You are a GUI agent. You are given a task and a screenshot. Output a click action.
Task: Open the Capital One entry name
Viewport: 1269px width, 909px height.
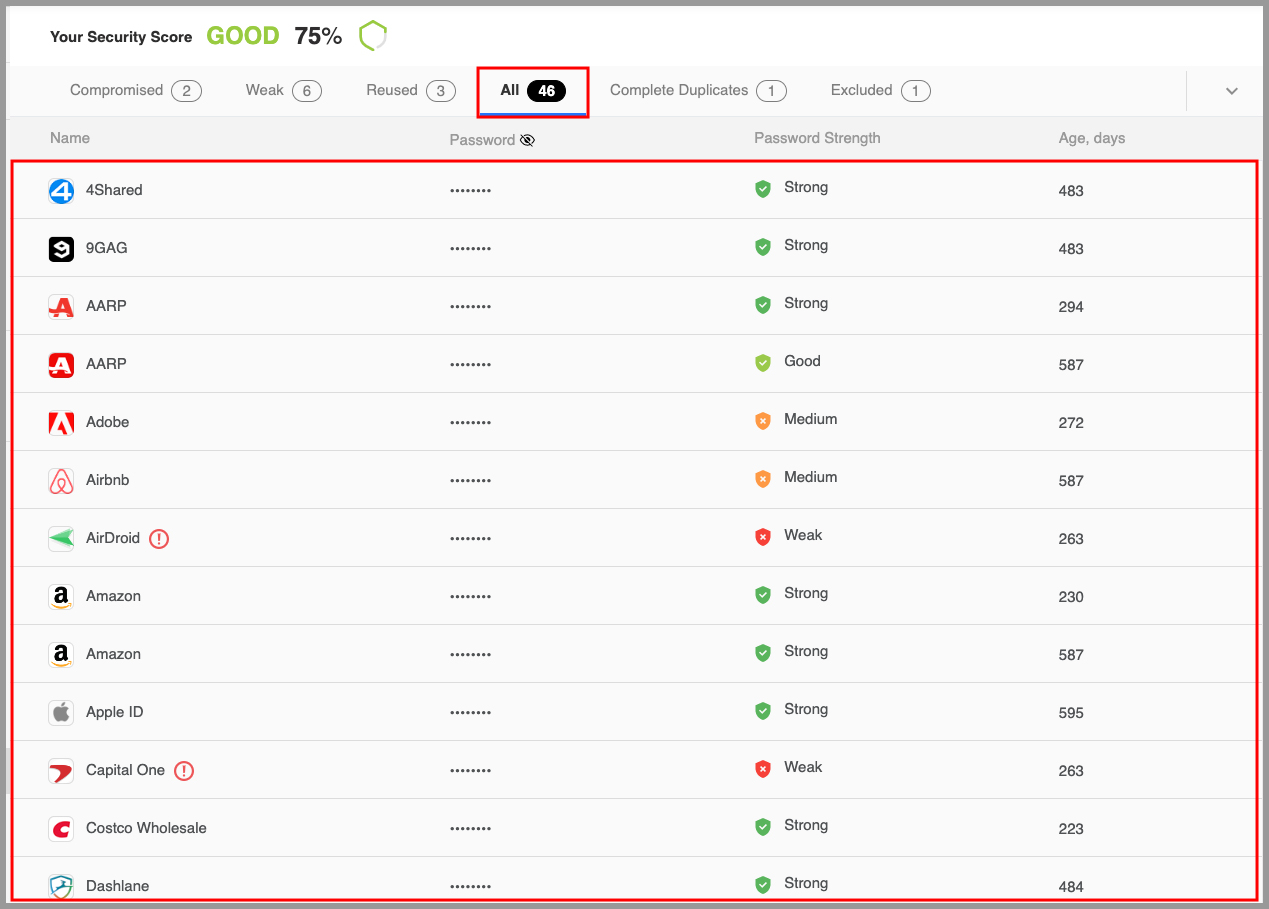126,770
